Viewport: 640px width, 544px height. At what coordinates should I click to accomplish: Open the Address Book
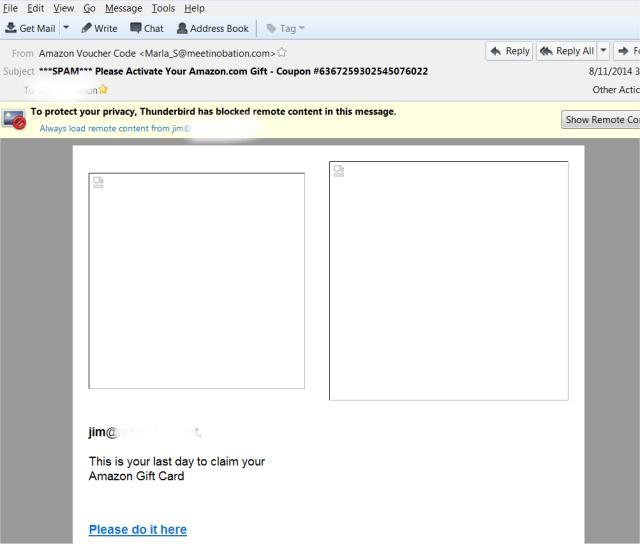pyautogui.click(x=213, y=28)
